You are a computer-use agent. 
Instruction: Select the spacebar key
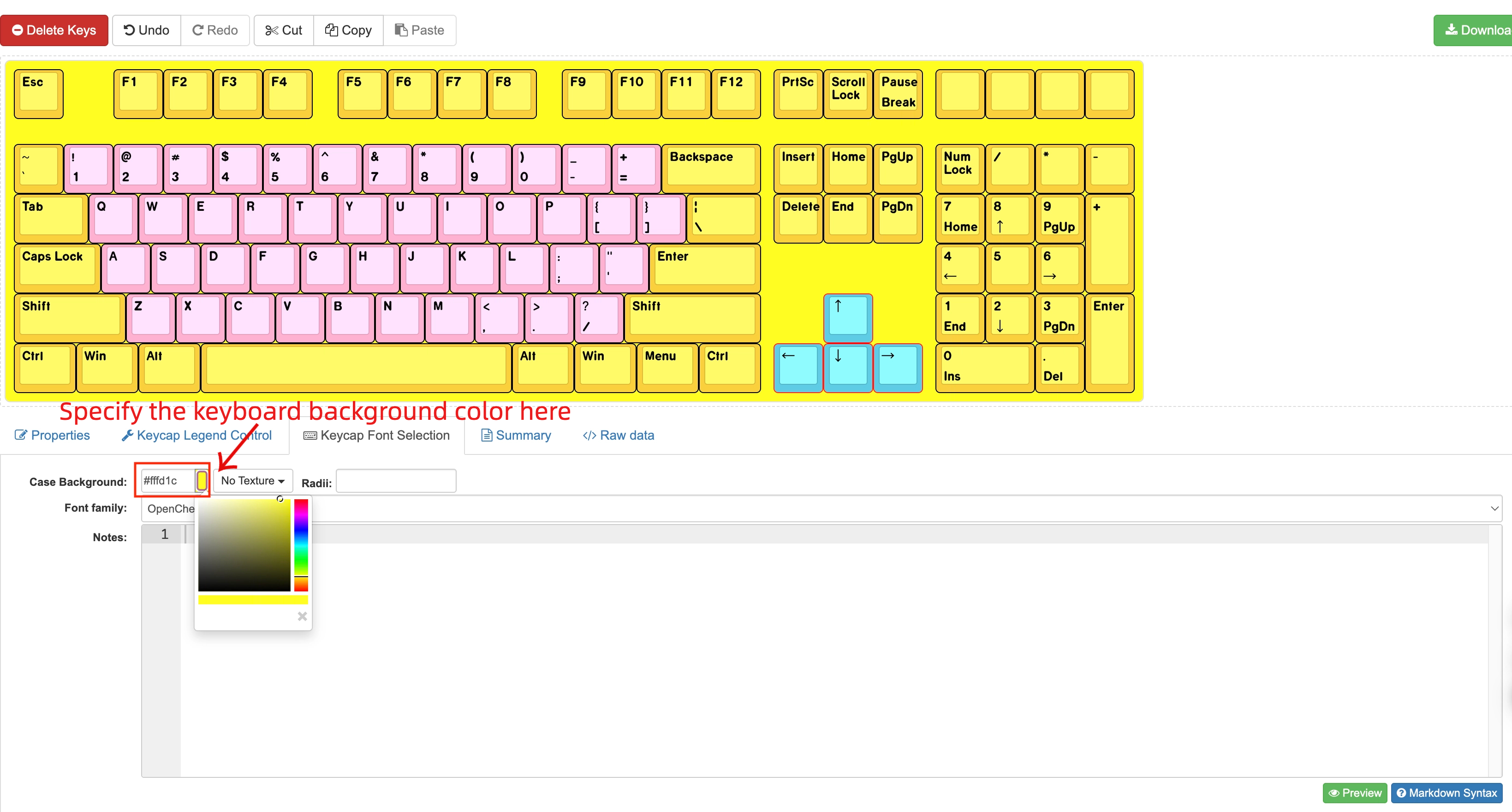click(x=356, y=368)
